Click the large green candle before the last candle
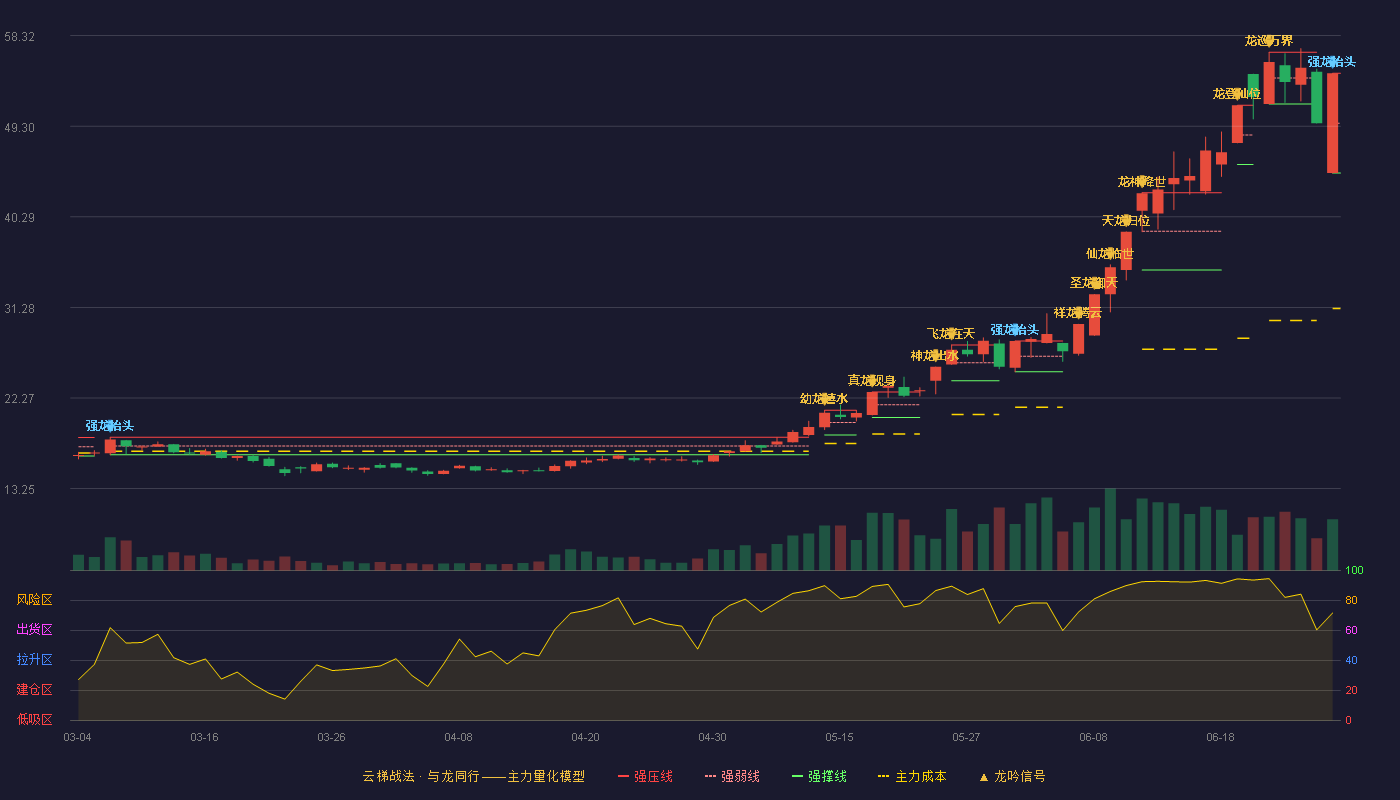1400x800 pixels. click(1316, 97)
